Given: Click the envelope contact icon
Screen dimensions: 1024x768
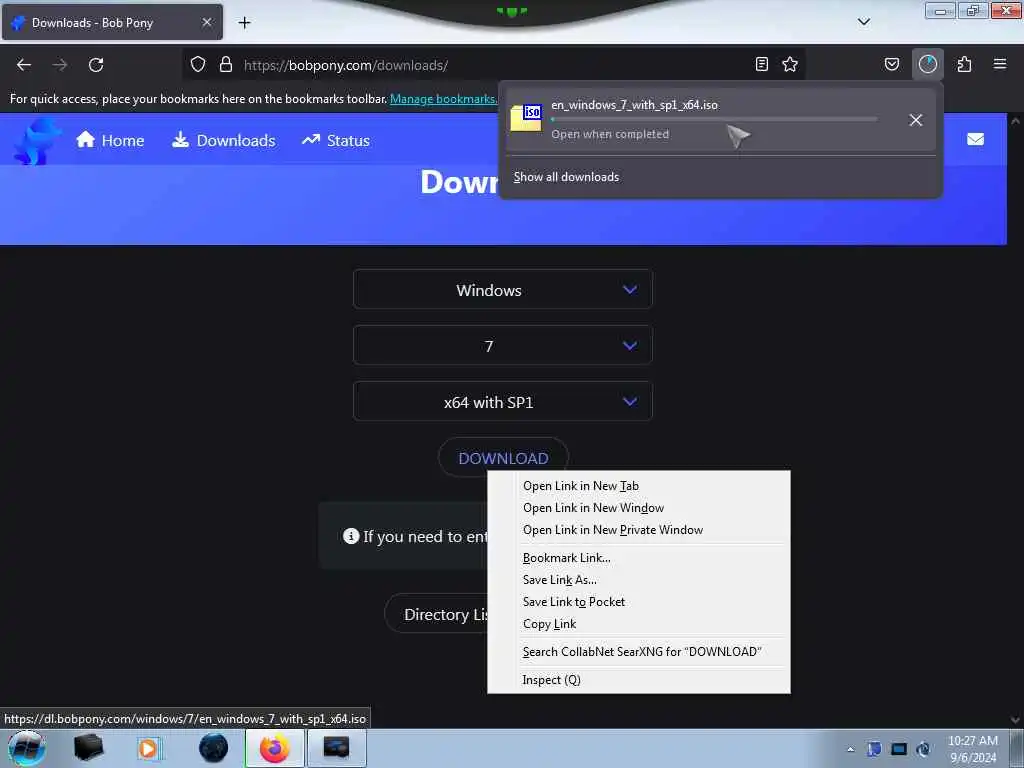Looking at the screenshot, I should click(x=976, y=139).
